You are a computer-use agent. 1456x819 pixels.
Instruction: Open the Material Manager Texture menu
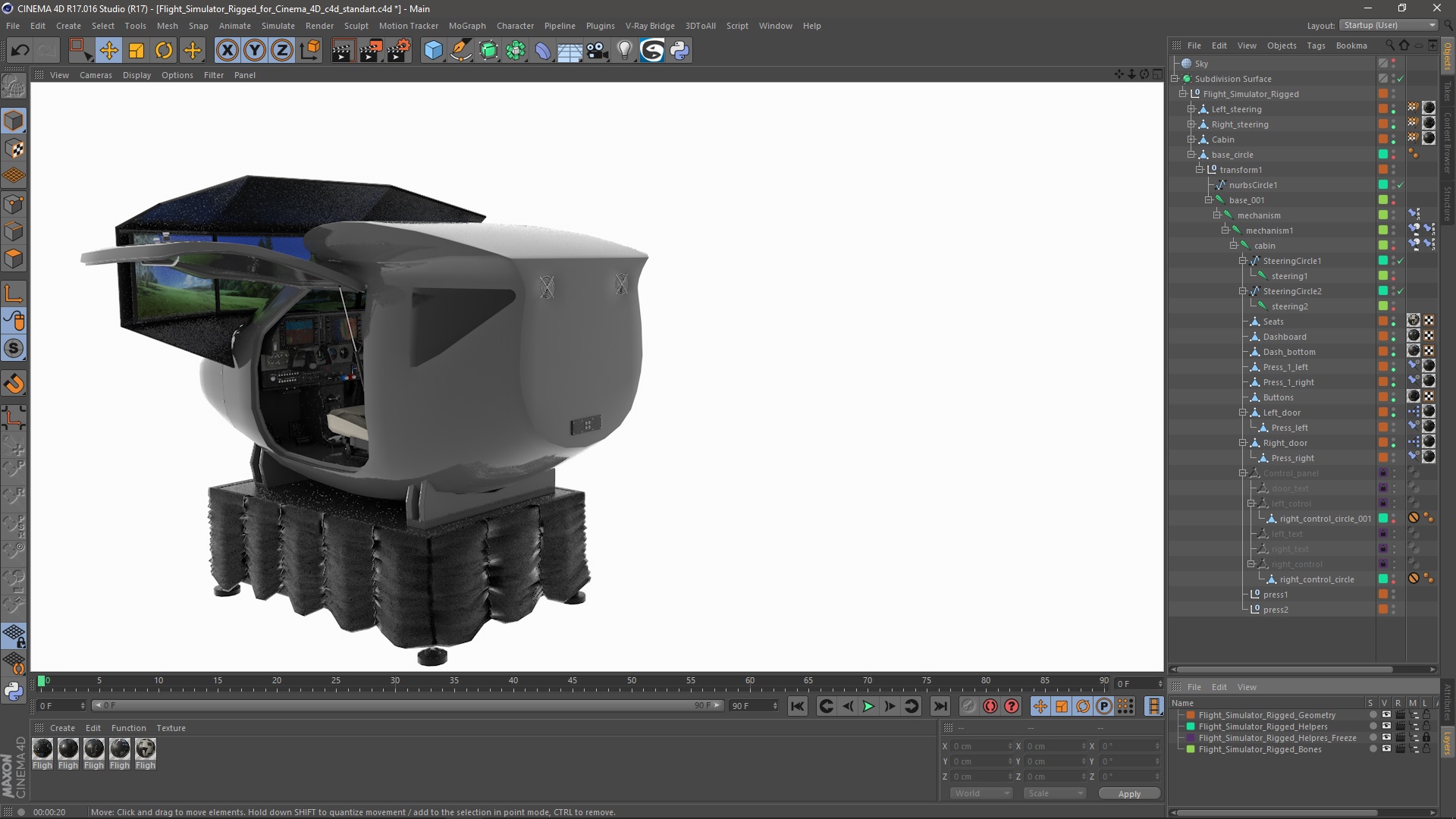click(171, 728)
